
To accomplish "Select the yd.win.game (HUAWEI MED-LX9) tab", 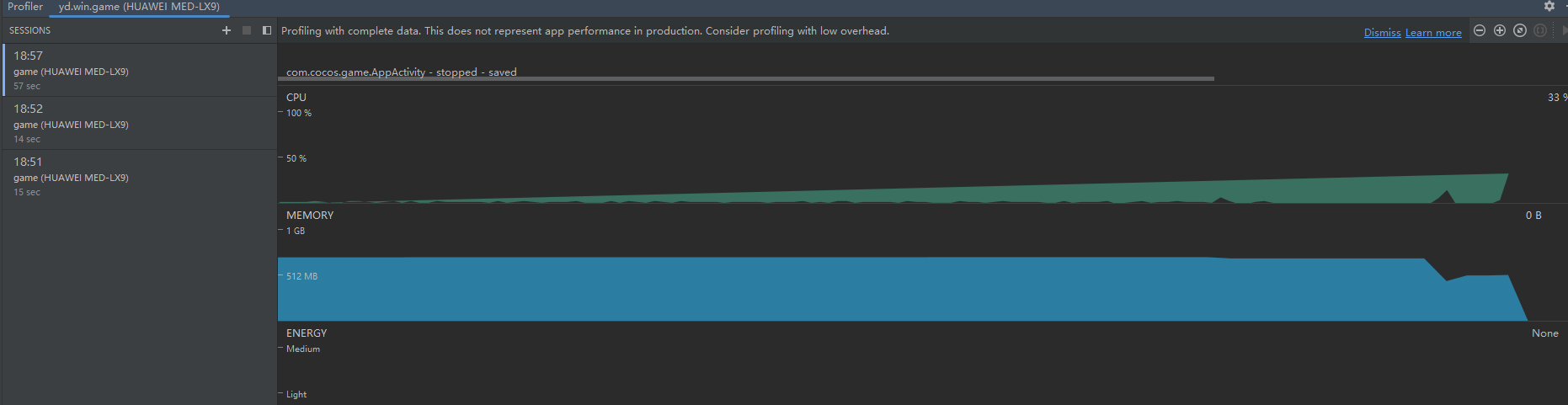I will pyautogui.click(x=139, y=7).
